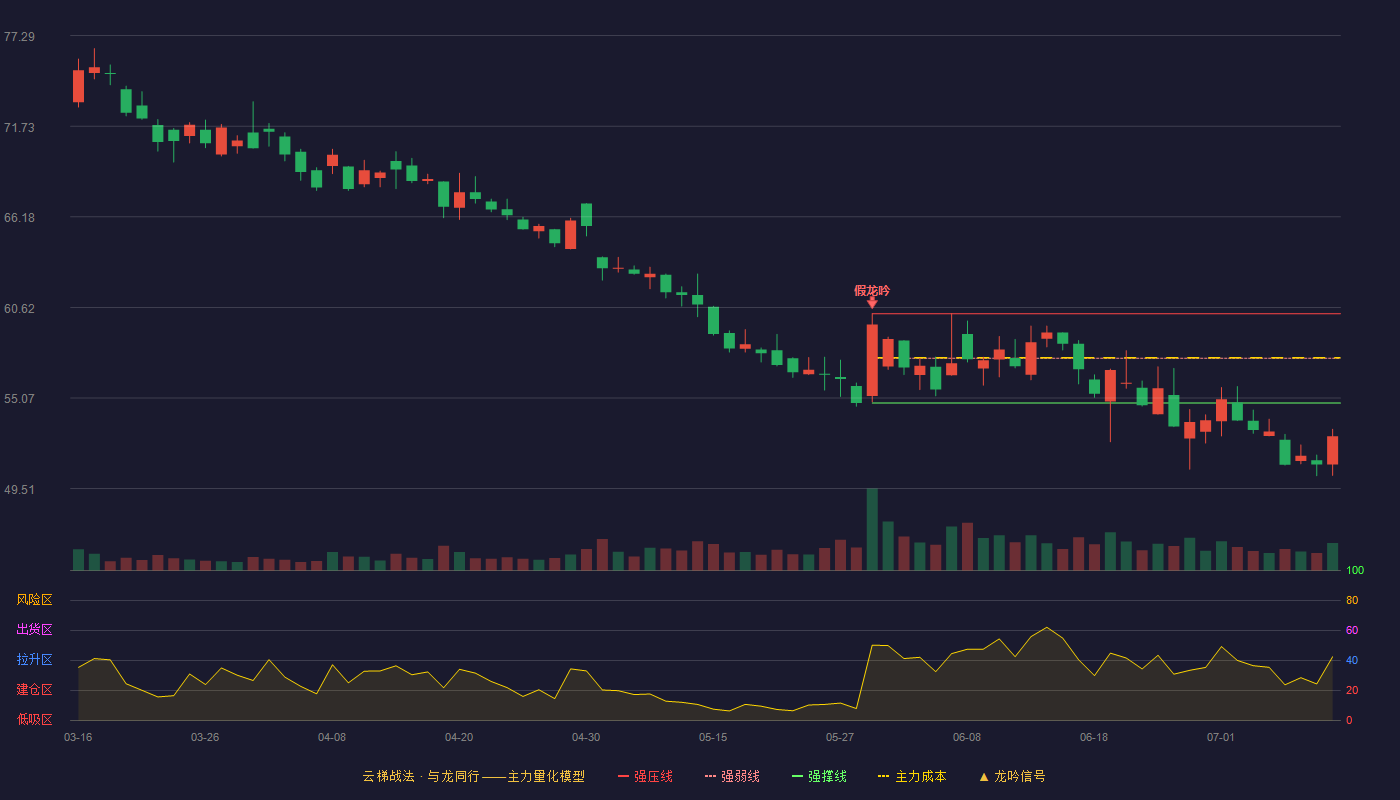Click the green dash icon beside 强撑线
1400x800 pixels.
(x=797, y=776)
